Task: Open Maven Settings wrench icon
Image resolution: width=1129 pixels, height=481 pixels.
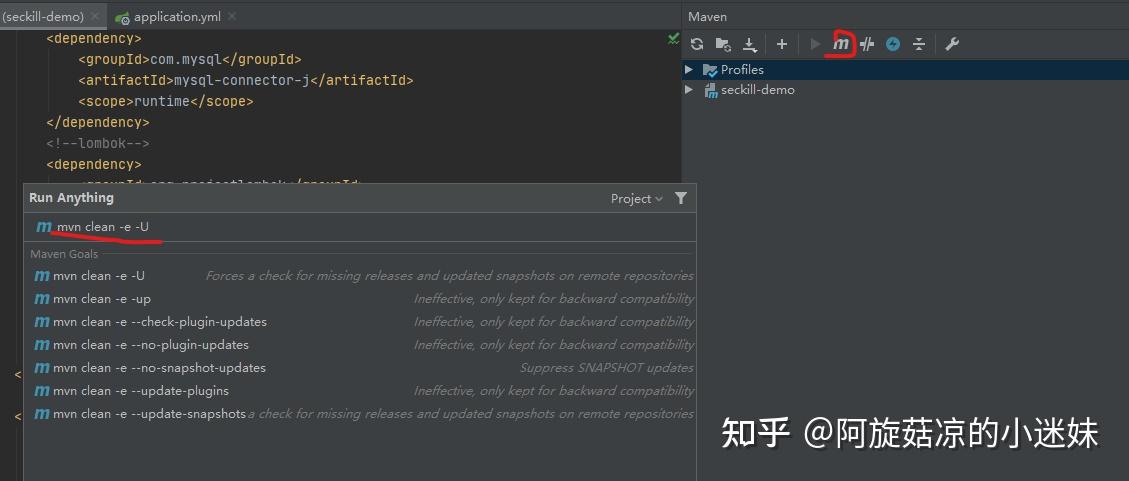Action: coord(952,44)
